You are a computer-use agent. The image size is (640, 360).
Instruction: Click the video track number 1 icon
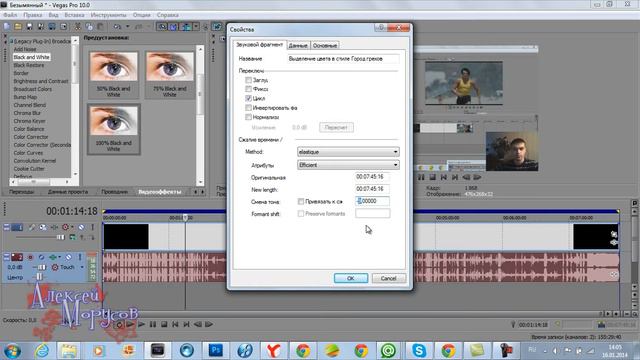coord(17,227)
